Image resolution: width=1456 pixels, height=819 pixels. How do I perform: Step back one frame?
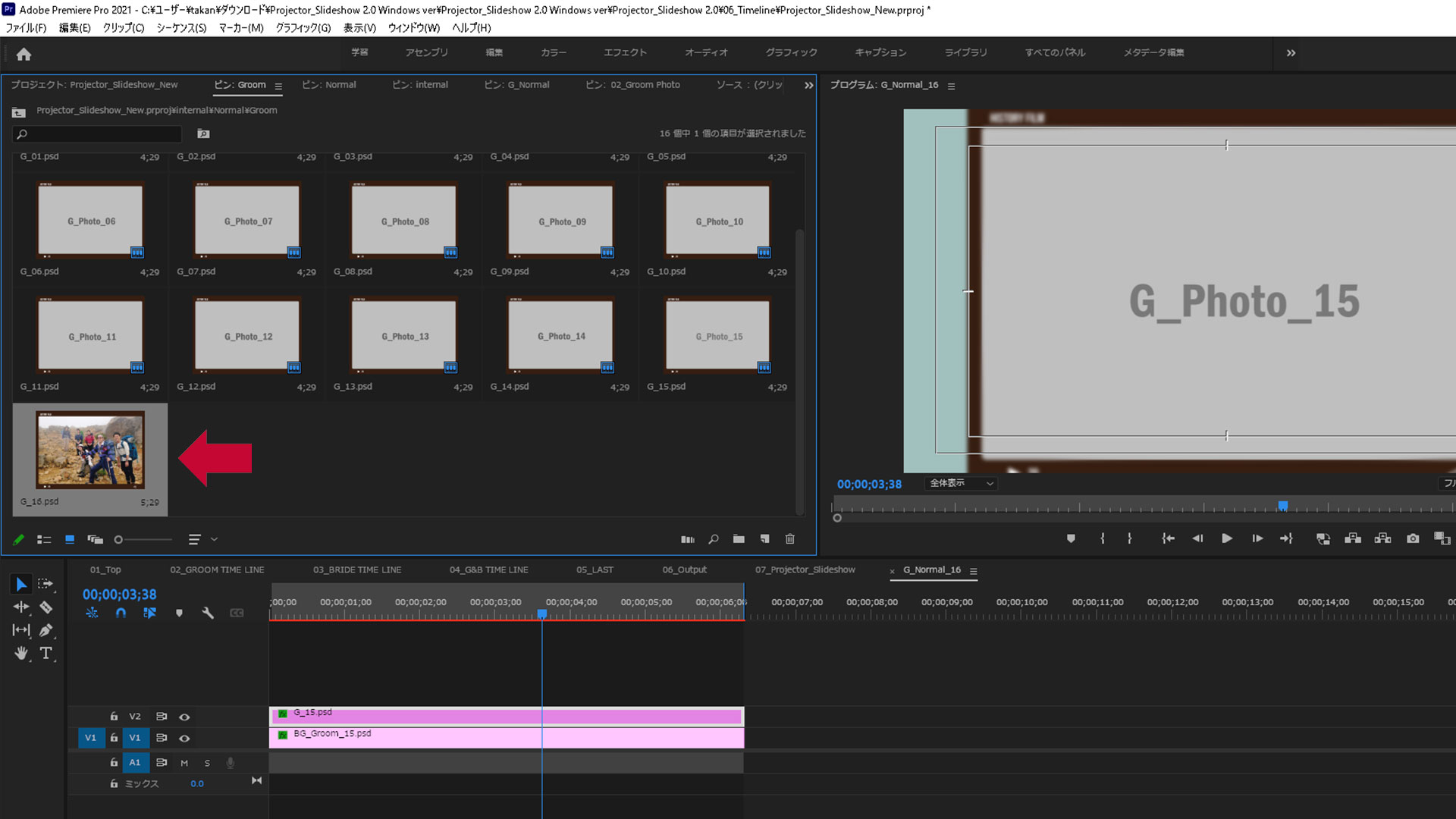click(1197, 538)
